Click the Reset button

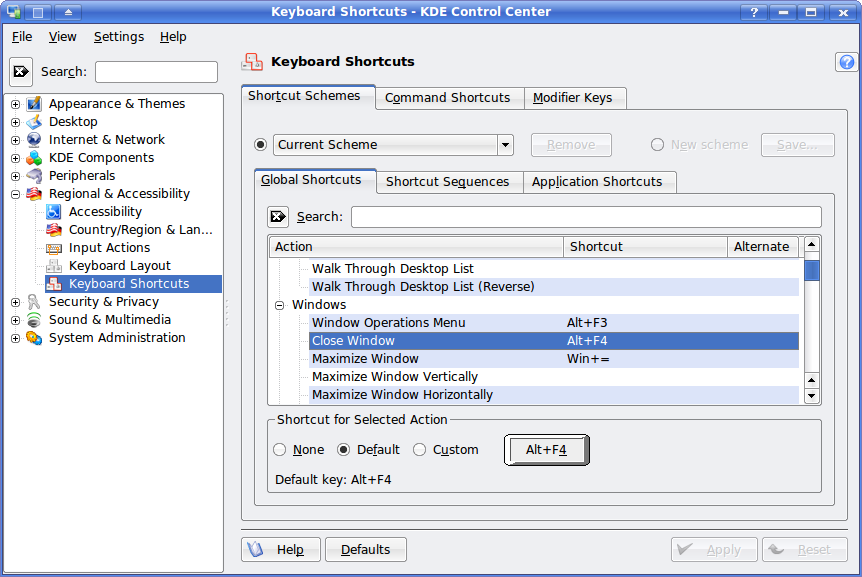805,550
